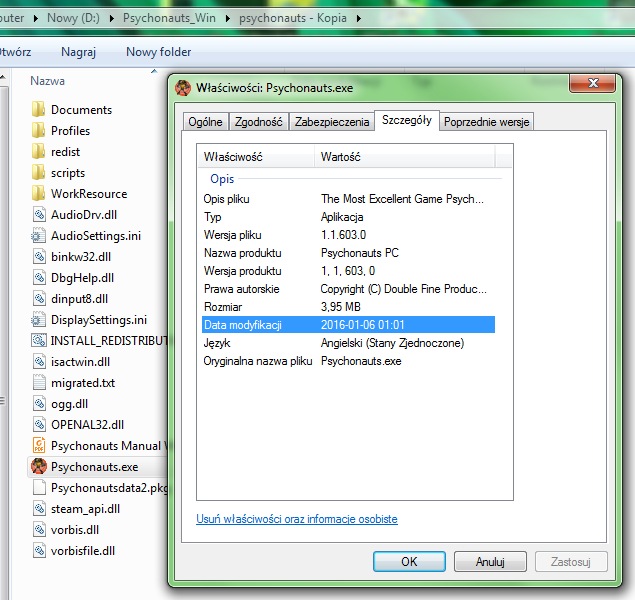The width and height of the screenshot is (635, 600).
Task: Click the DbgHelp.dll file icon
Action: [x=39, y=278]
